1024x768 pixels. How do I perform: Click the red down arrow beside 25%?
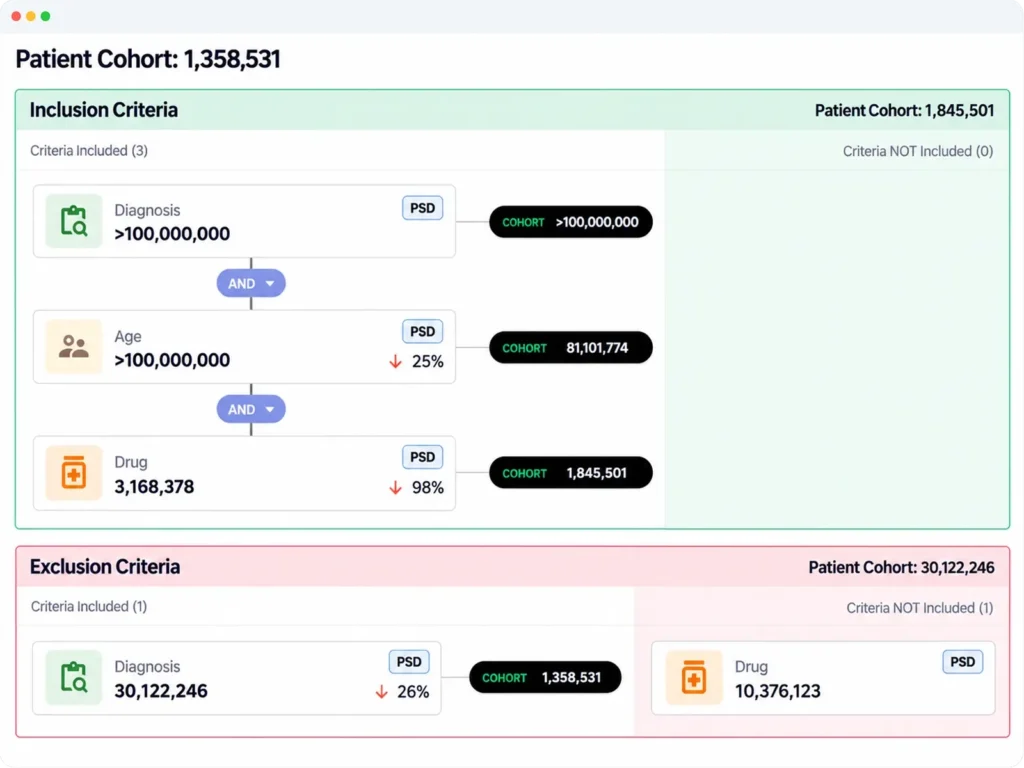396,361
